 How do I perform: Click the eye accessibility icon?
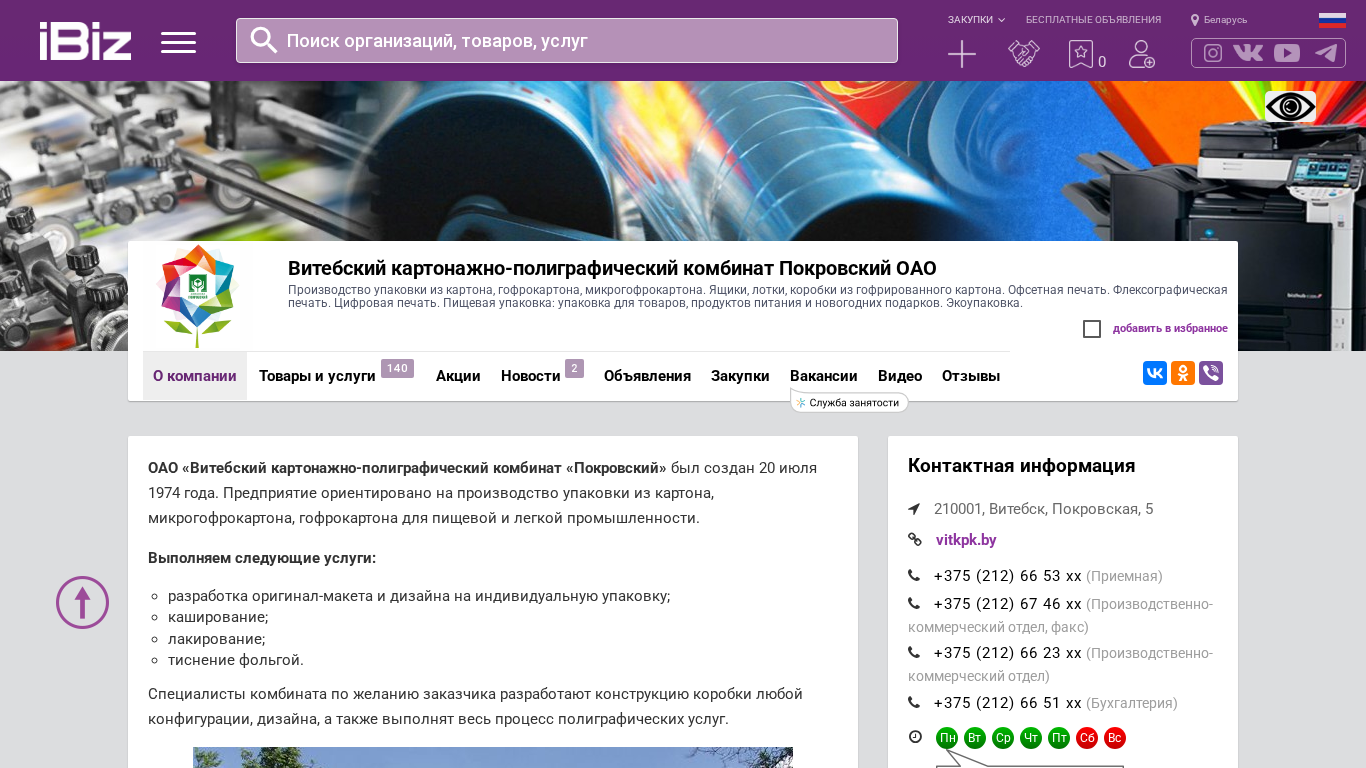click(x=1290, y=106)
